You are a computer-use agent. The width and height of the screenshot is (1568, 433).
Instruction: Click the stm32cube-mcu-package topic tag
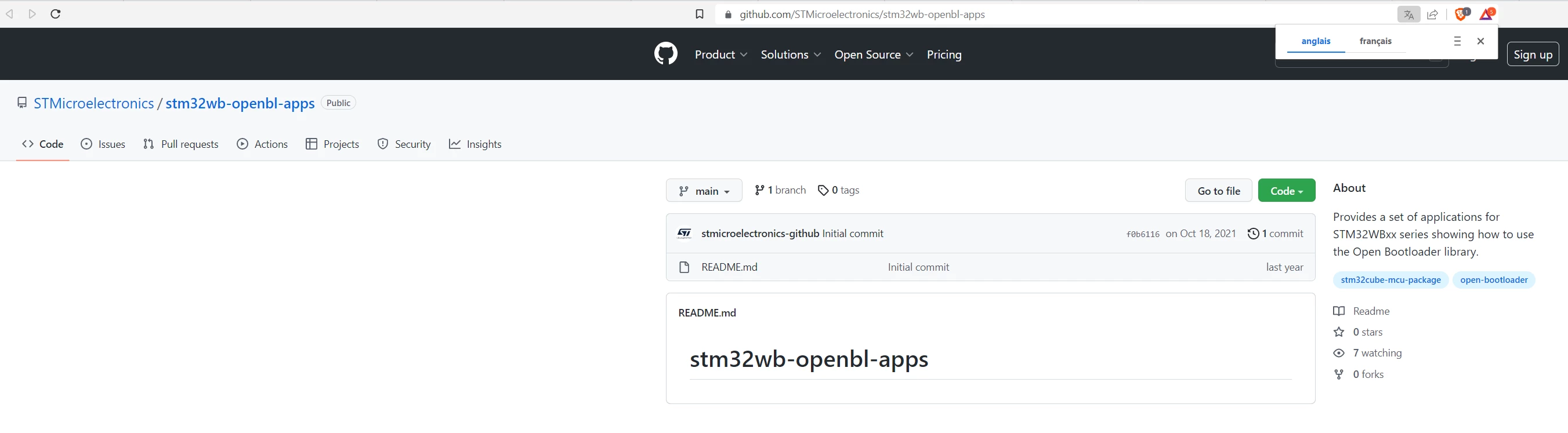1390,280
